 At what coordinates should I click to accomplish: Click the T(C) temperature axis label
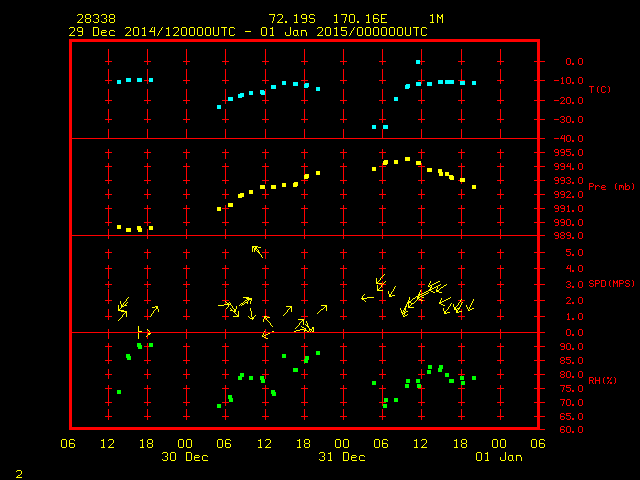click(x=599, y=90)
